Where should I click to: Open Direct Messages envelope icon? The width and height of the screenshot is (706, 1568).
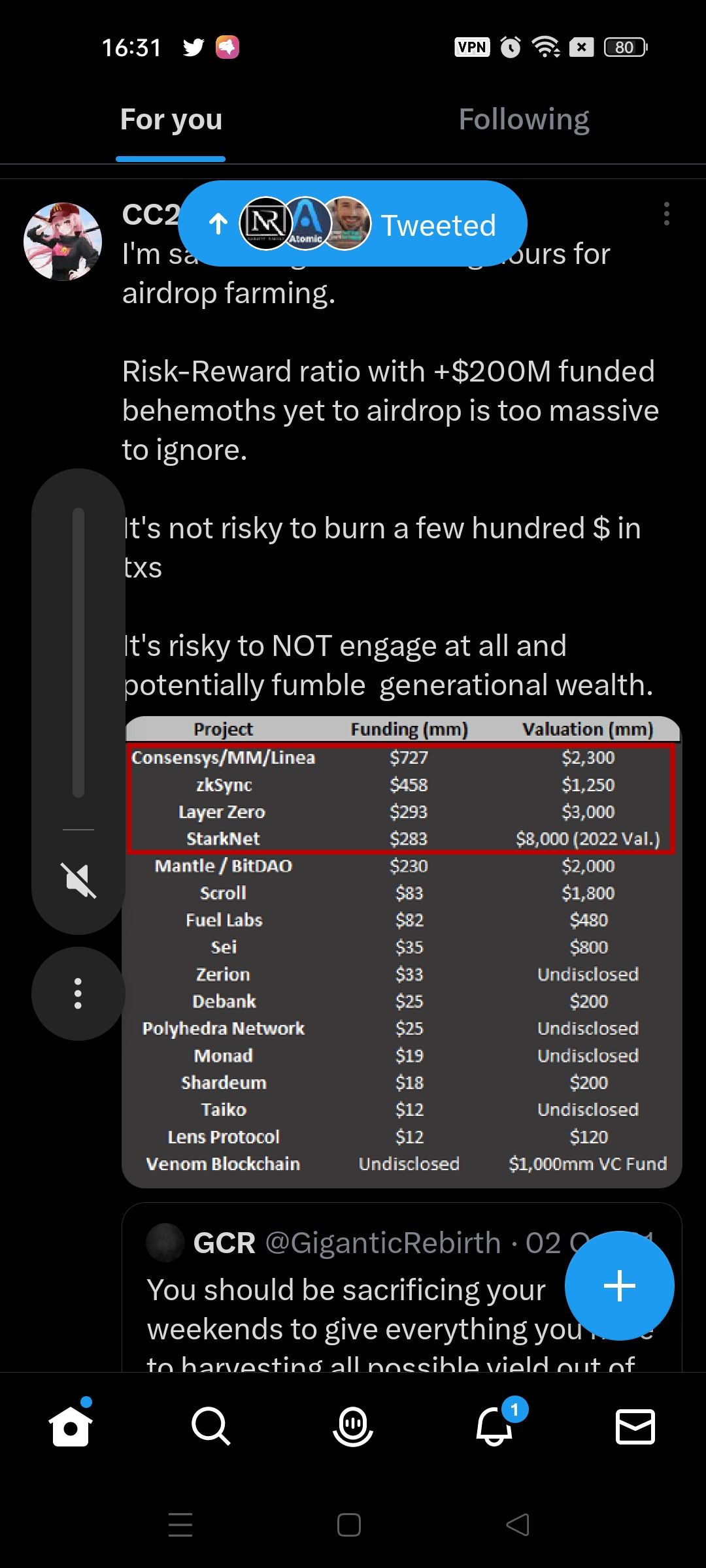(635, 1426)
